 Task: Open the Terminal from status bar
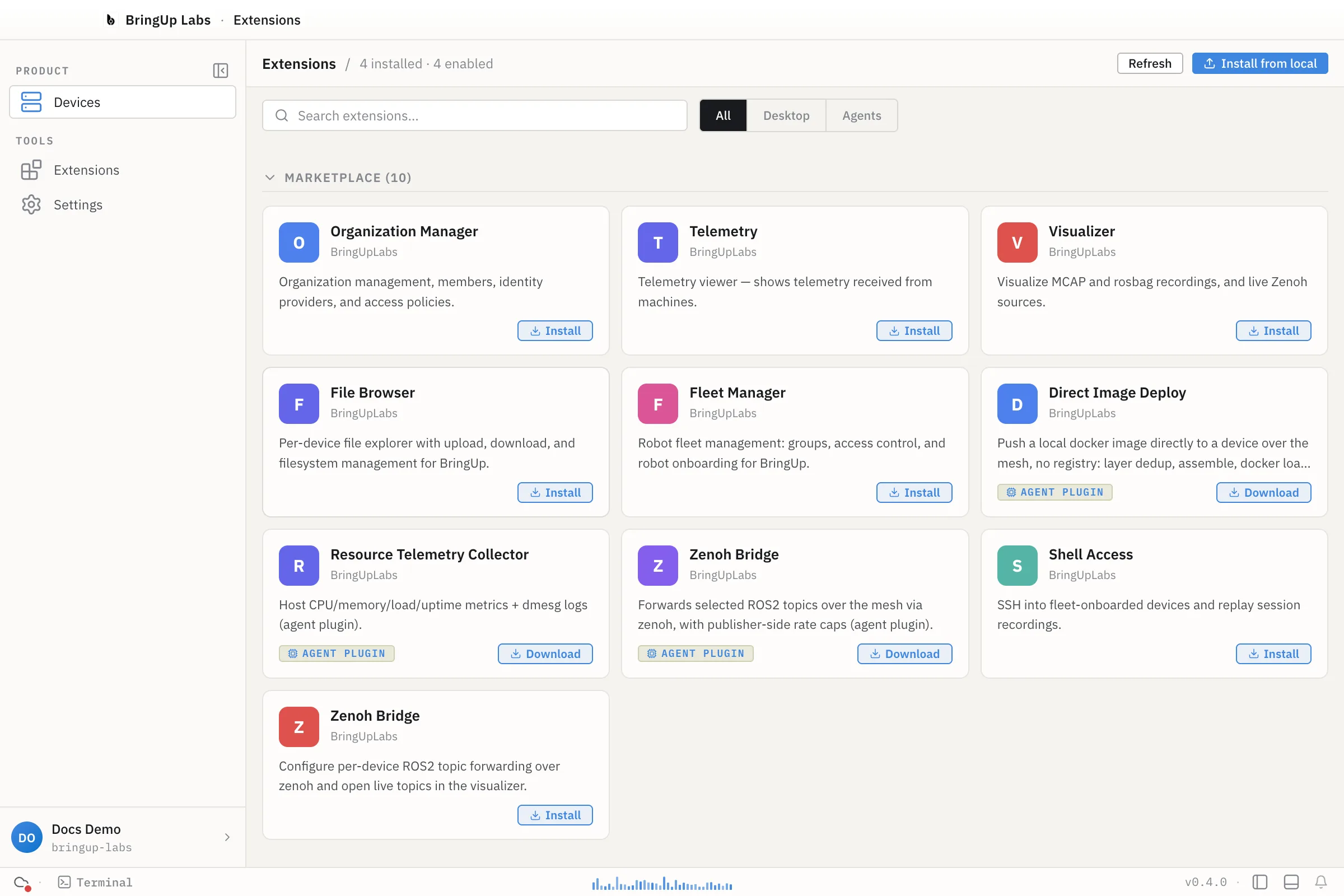(x=95, y=883)
